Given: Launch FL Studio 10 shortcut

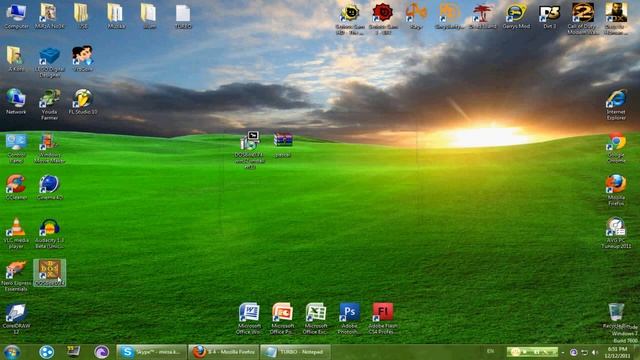Looking at the screenshot, I should [x=83, y=101].
